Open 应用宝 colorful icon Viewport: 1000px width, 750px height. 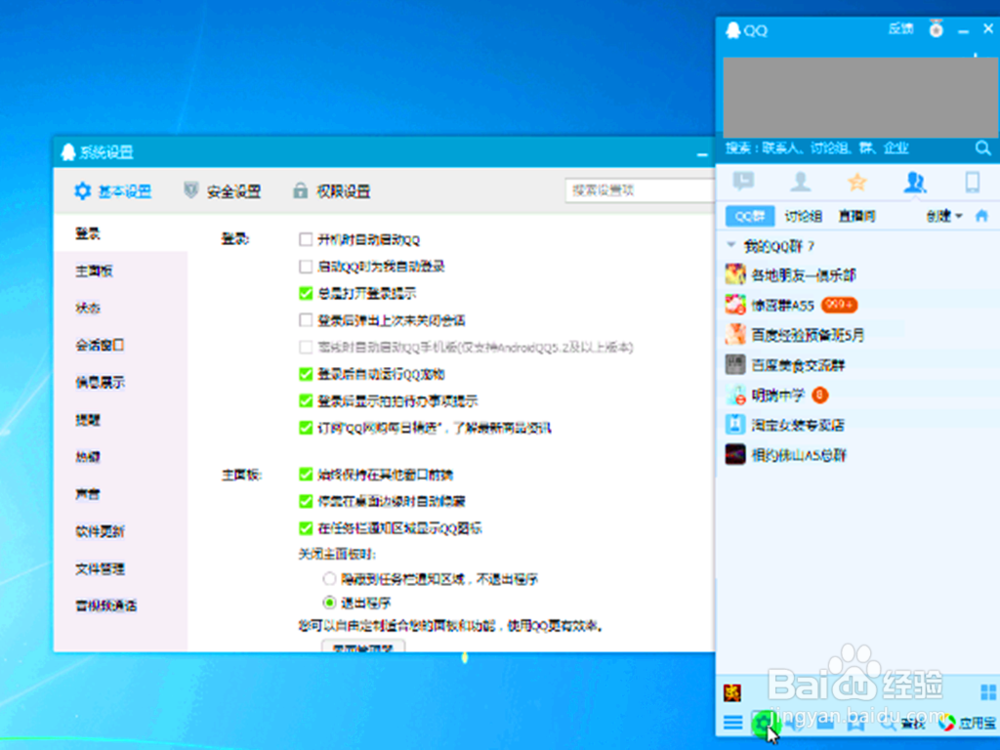[x=946, y=723]
